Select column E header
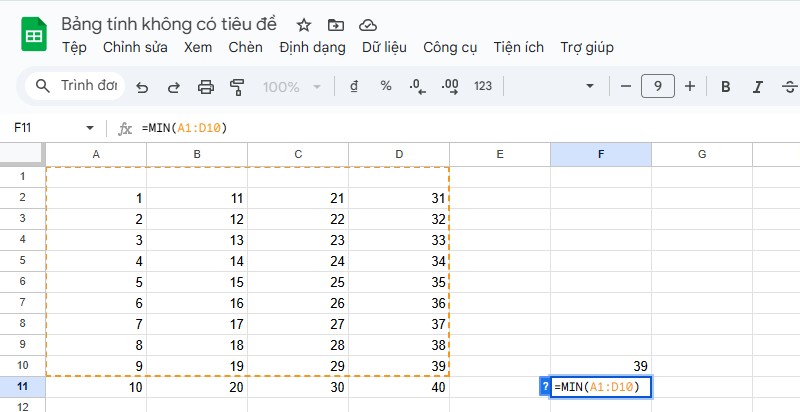800x412 pixels. tap(500, 154)
